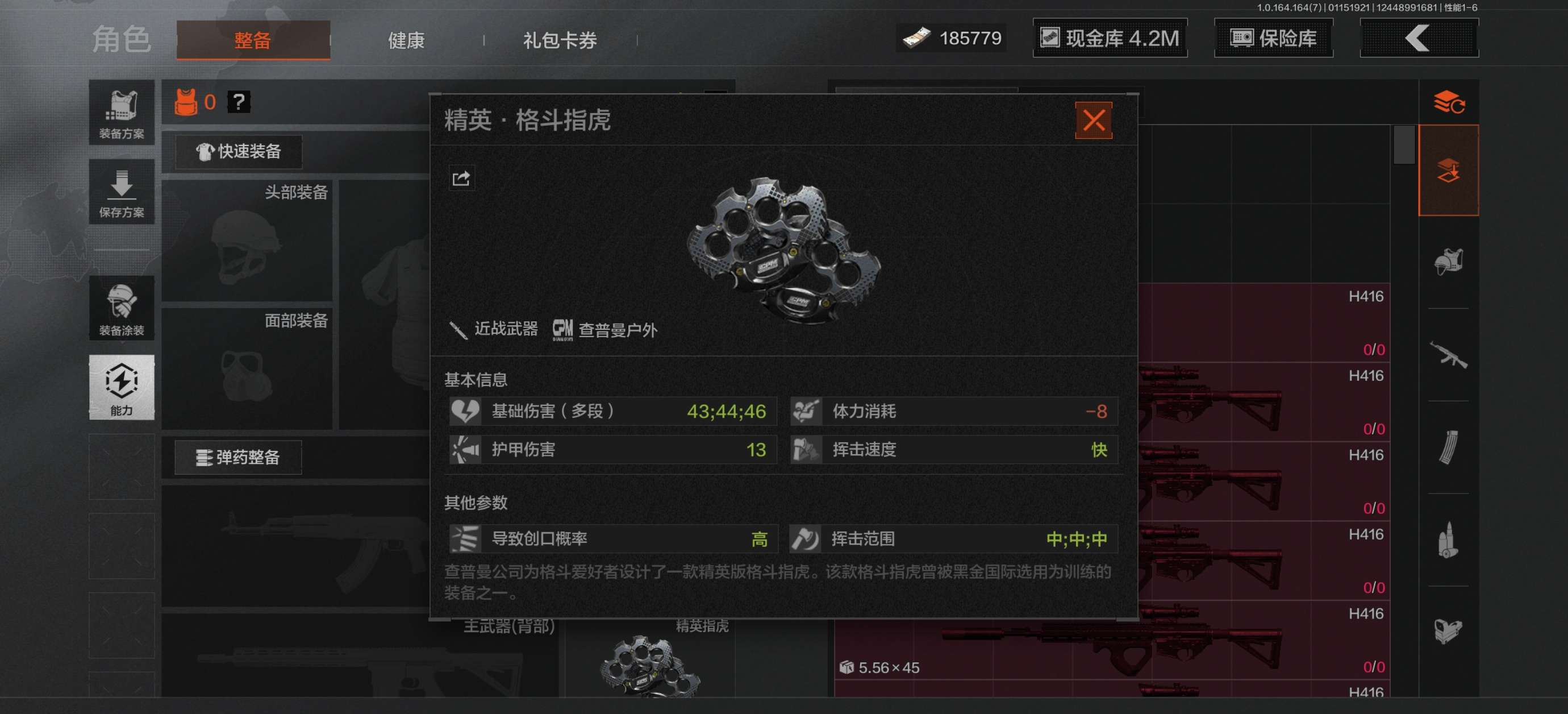Go back with the arrow button
Viewport: 1568px width, 714px height.
[1419, 39]
